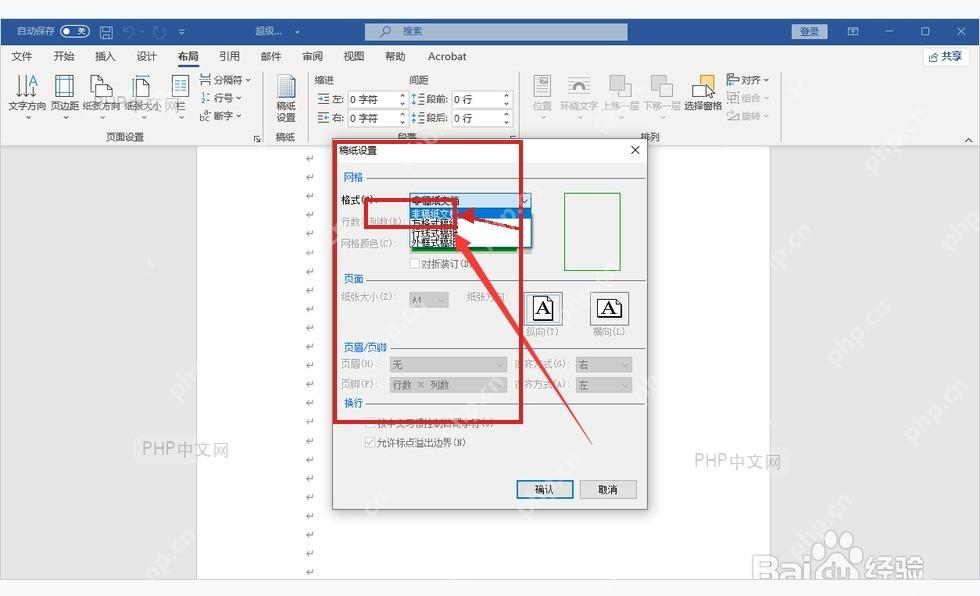Adjust the 段后 spacing spinner arrows

507,117
